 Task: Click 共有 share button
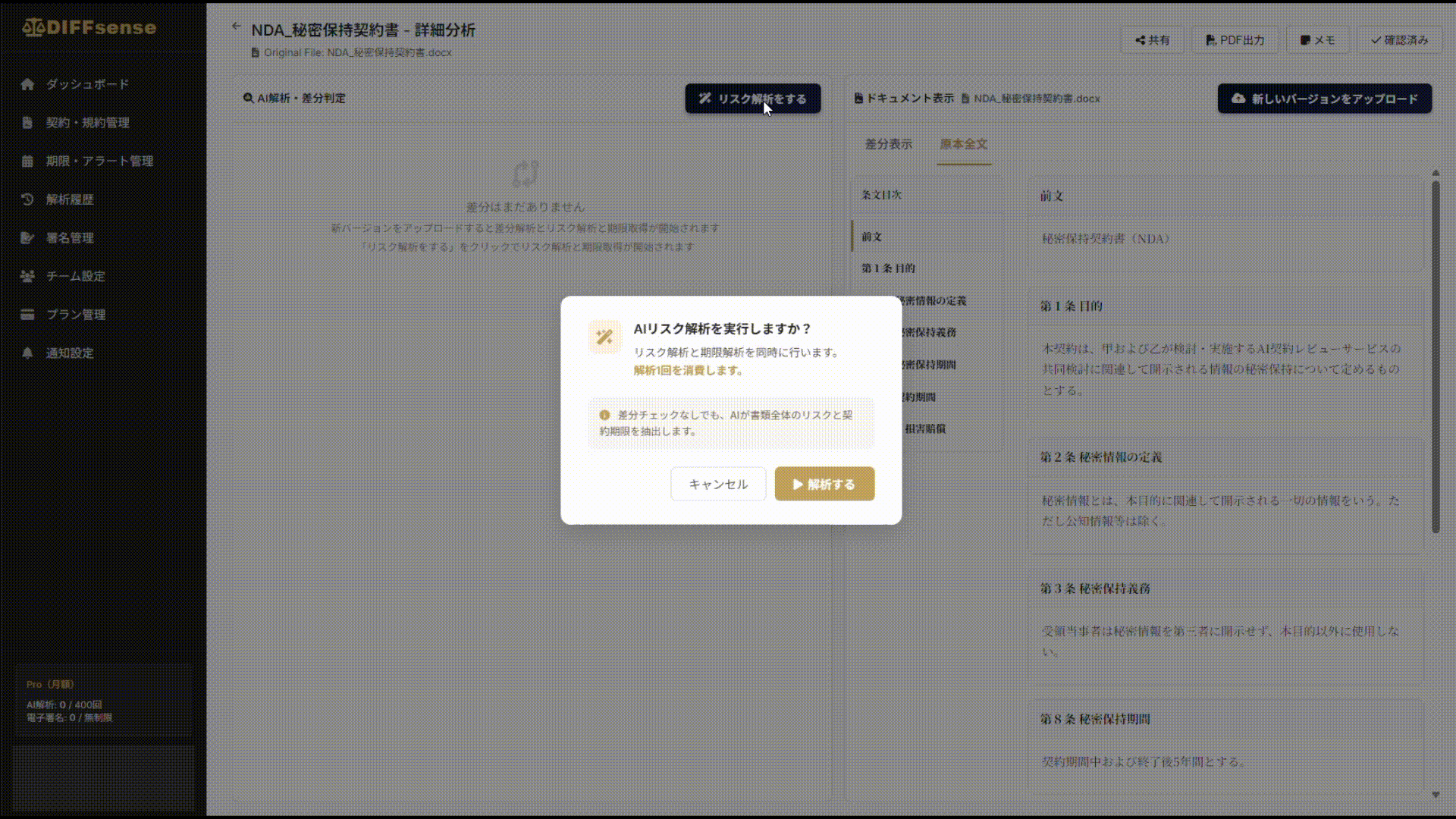1152,40
